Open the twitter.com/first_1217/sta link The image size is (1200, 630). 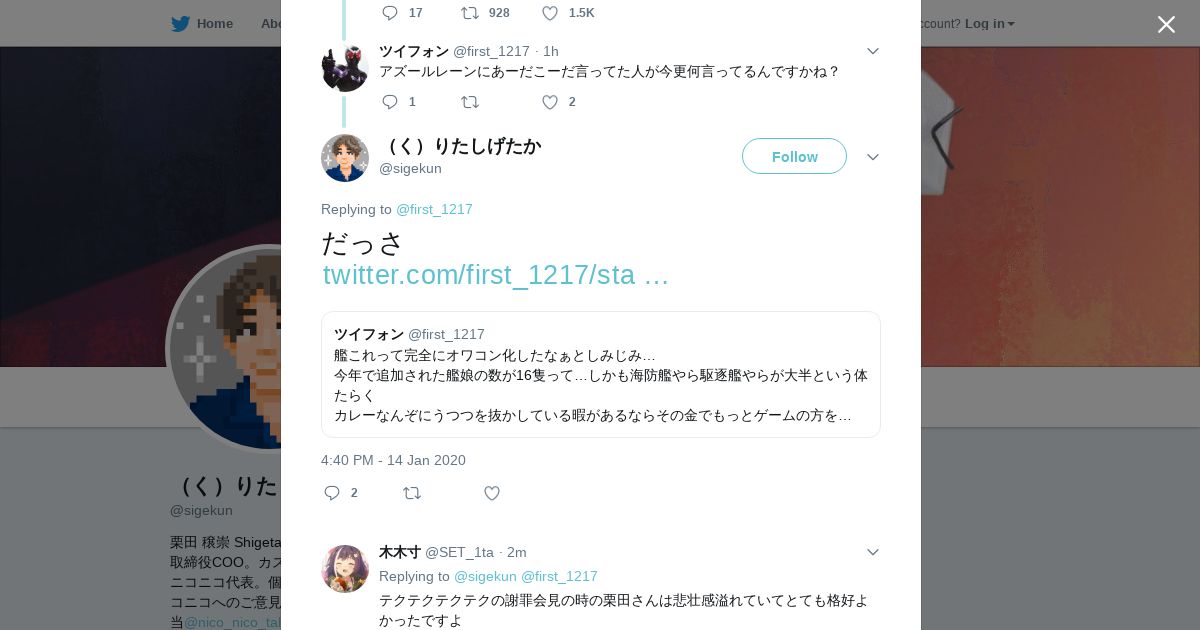[496, 275]
